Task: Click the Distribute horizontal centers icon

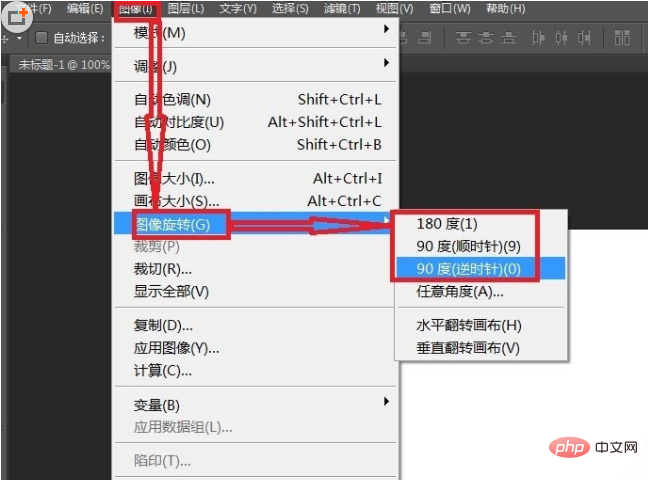Action: point(561,38)
